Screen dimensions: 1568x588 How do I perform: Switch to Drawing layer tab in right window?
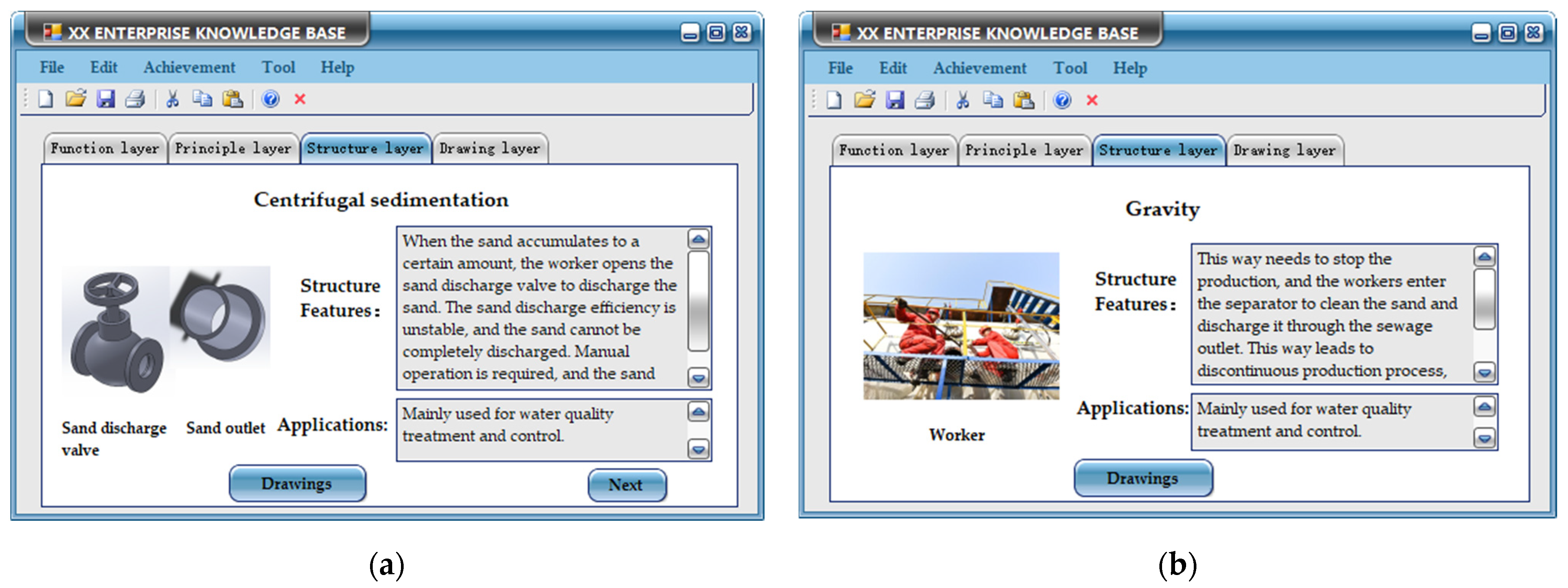pos(1284,151)
